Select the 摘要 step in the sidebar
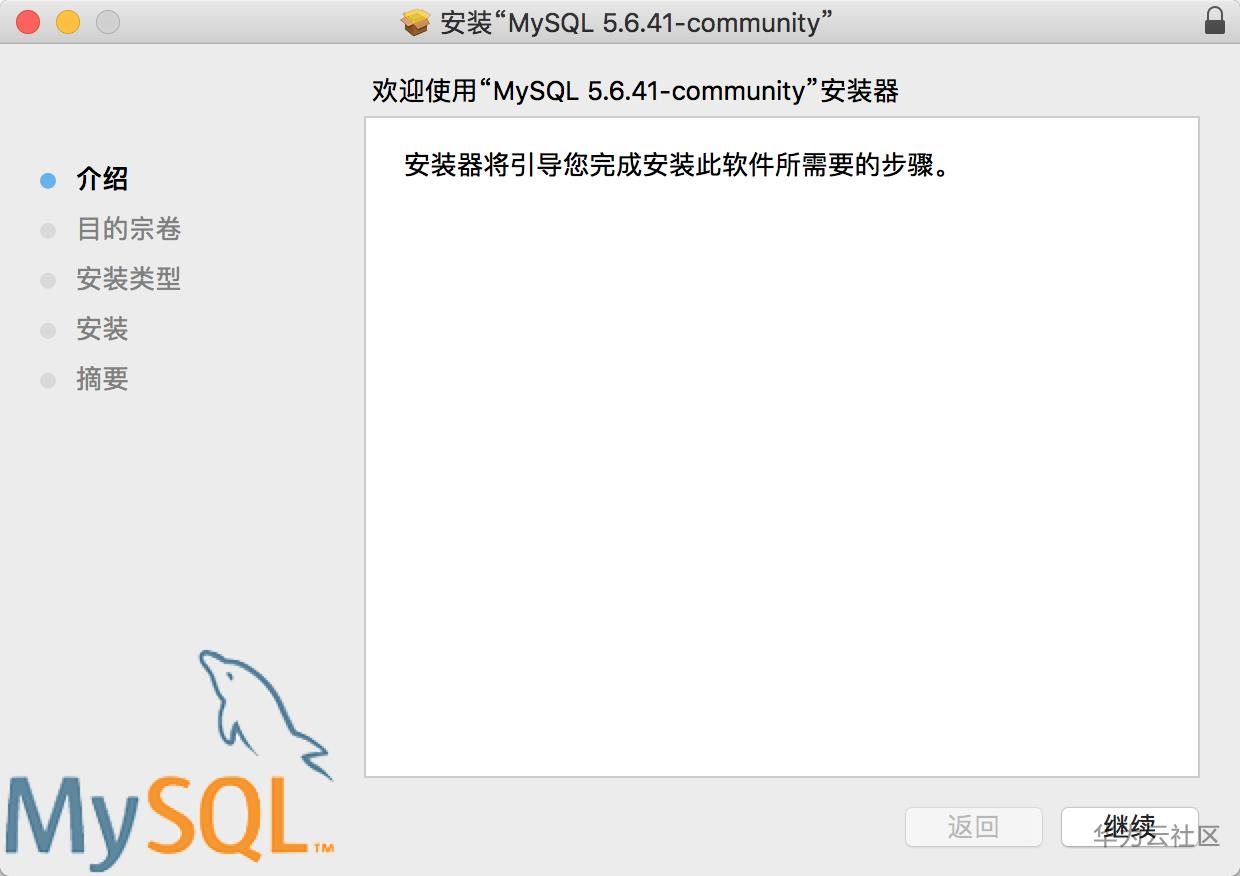The width and height of the screenshot is (1240, 876). [102, 380]
